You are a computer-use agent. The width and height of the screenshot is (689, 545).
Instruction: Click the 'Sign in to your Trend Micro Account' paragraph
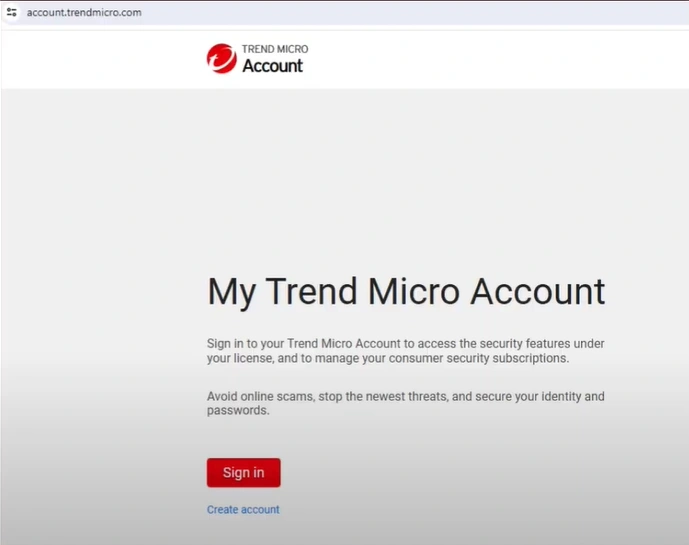[x=406, y=351]
